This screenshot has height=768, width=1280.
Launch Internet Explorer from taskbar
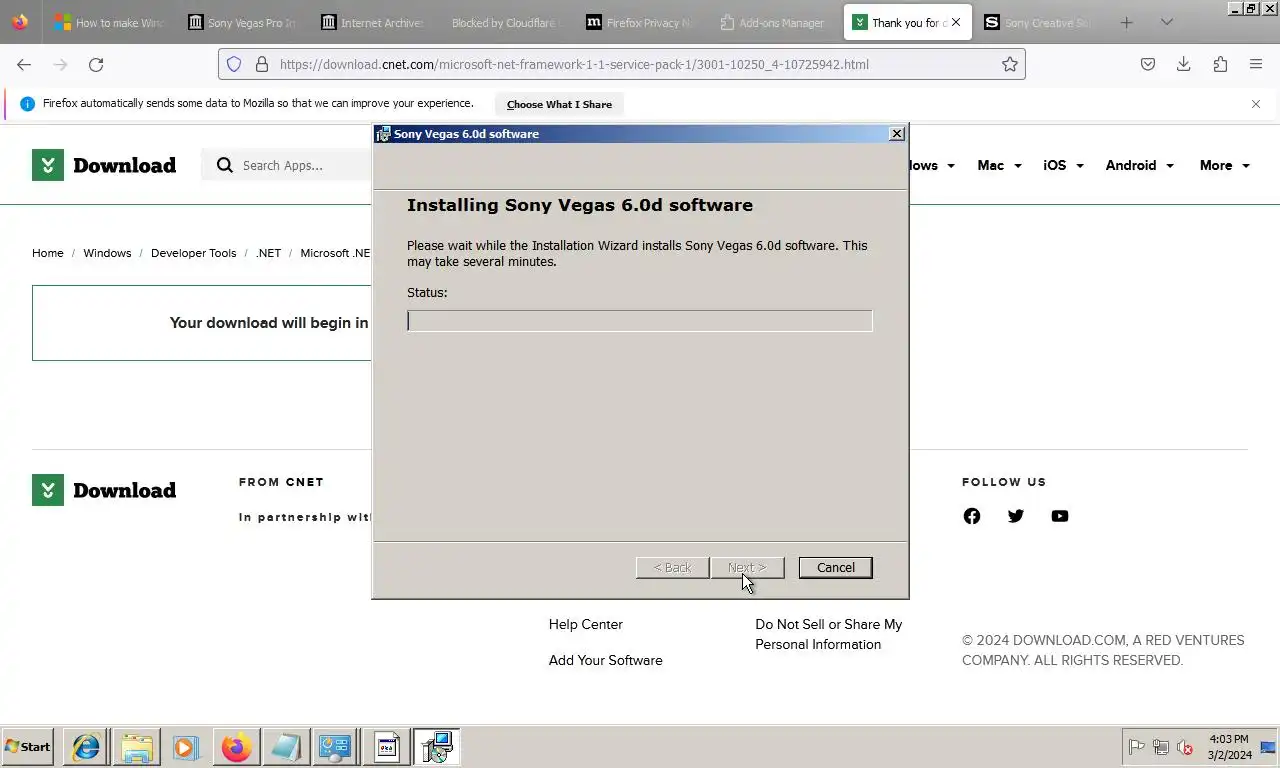click(86, 747)
